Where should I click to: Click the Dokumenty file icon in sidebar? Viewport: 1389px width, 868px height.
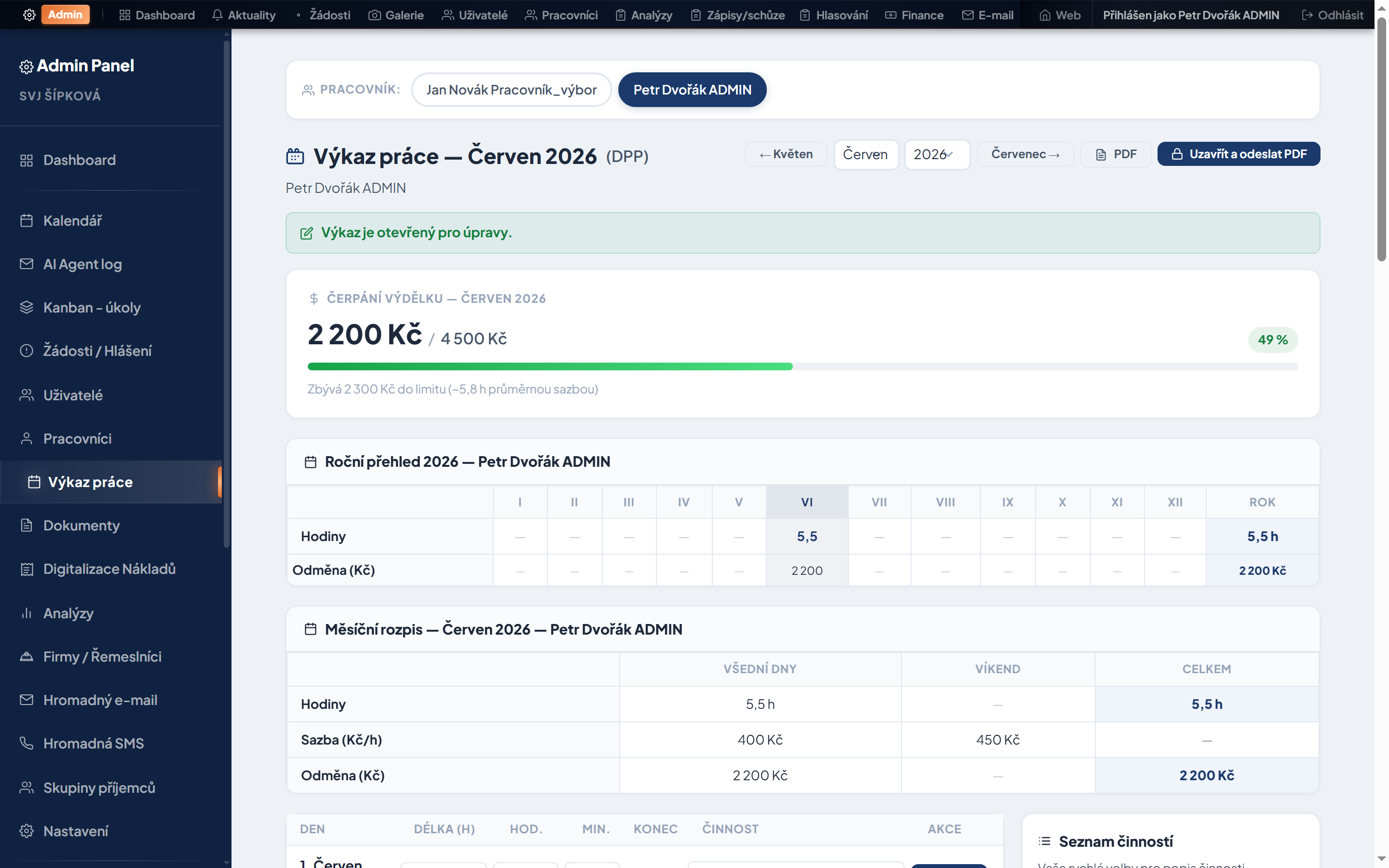(27, 525)
